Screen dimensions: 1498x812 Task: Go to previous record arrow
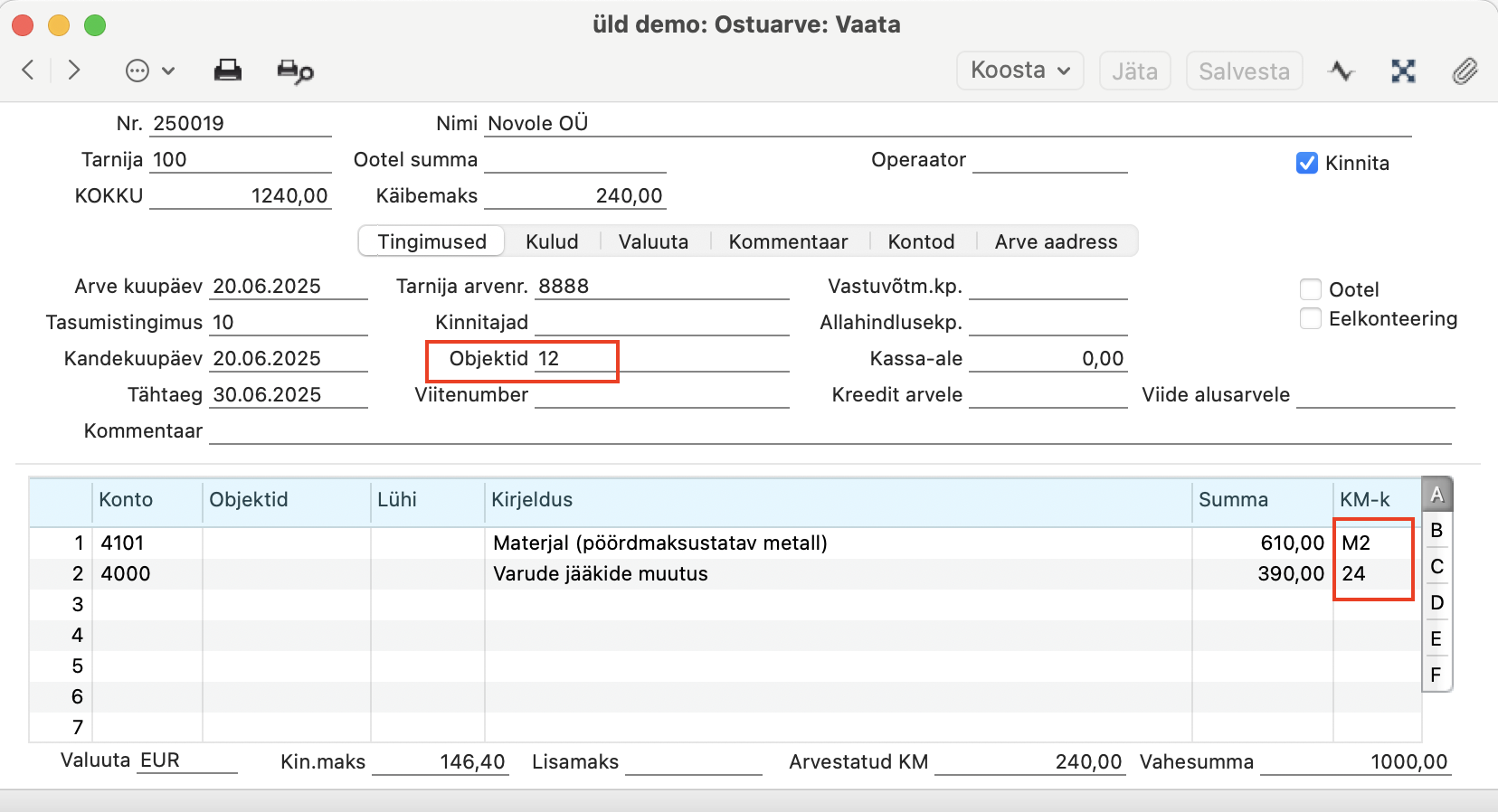point(28,70)
